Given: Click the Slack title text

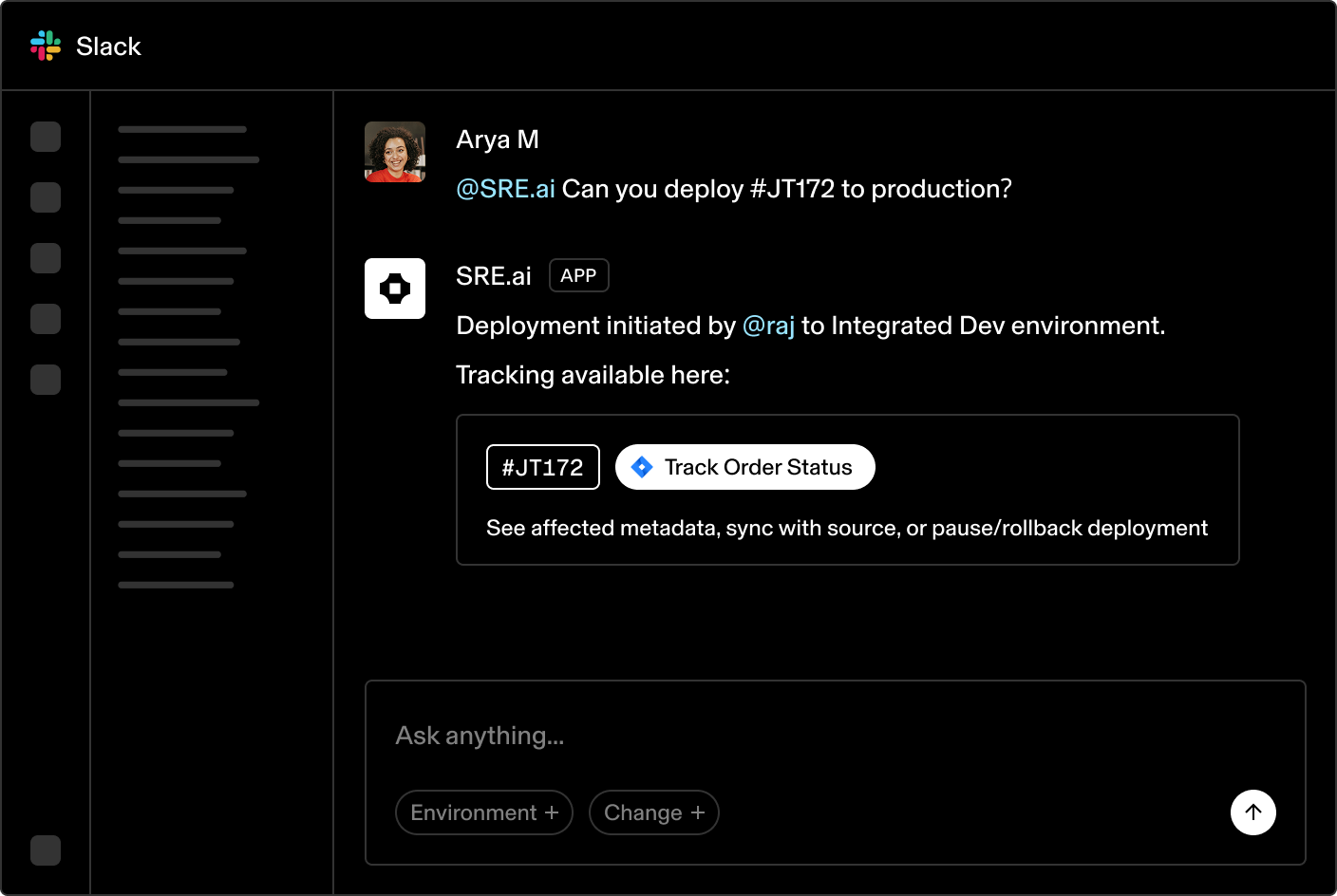Looking at the screenshot, I should click(108, 47).
